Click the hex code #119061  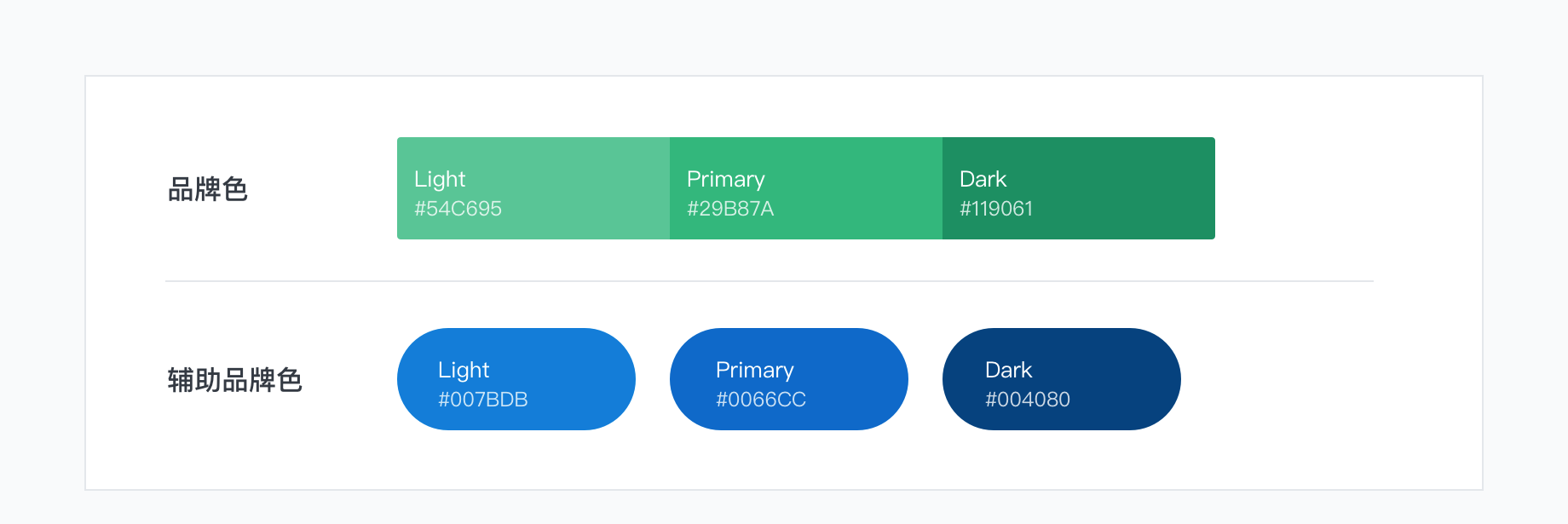click(996, 209)
